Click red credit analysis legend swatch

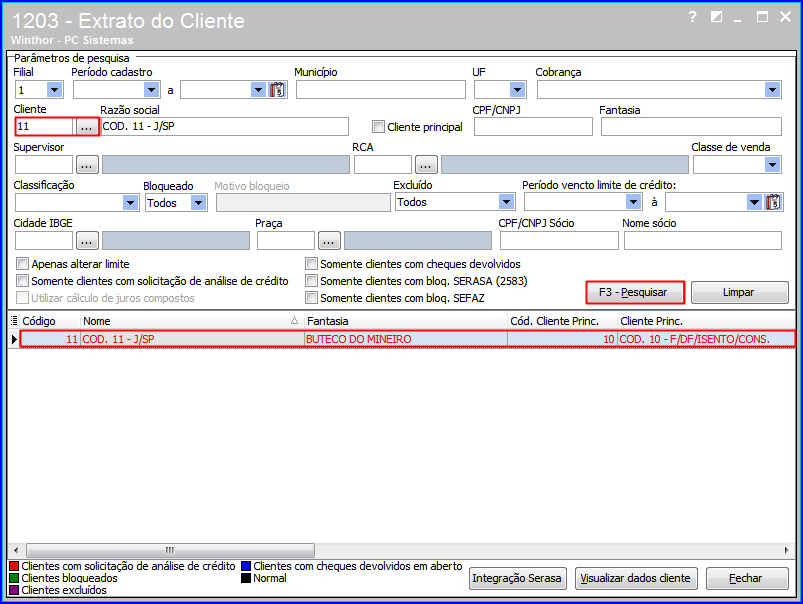coord(14,566)
